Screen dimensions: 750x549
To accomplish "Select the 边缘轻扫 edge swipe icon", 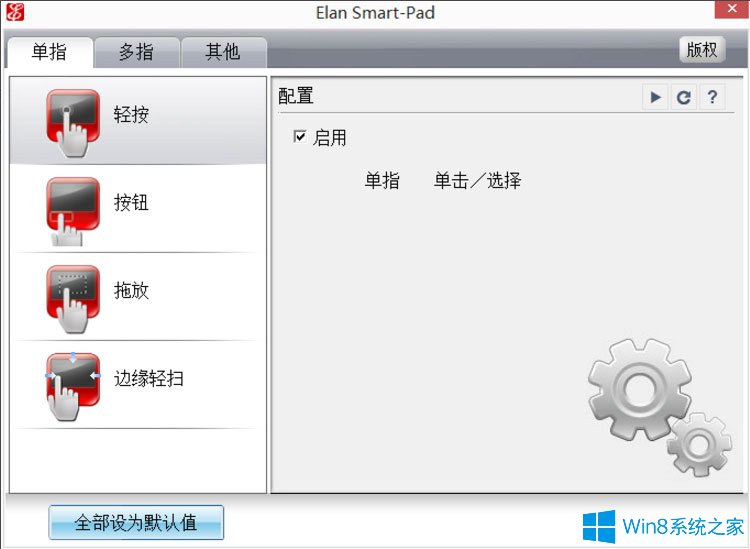I will pos(73,386).
